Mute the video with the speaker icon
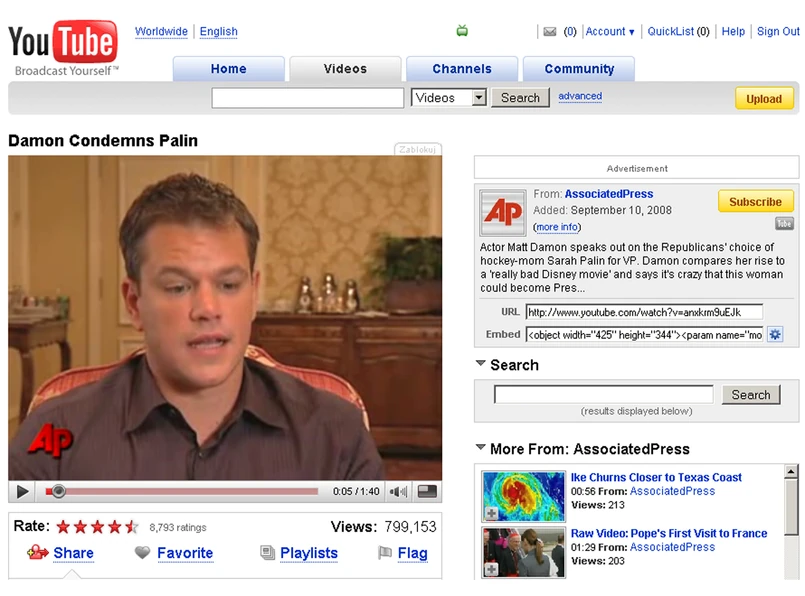Screen dimensions: 805x596 coord(398,492)
